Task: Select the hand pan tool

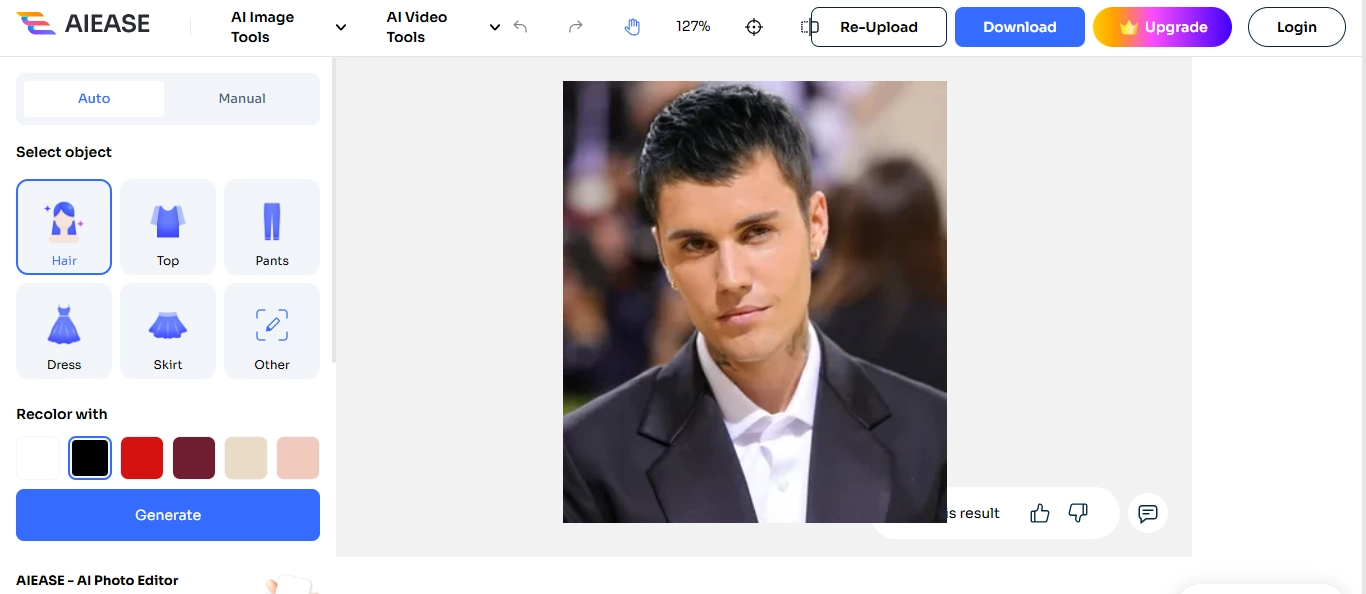Action: 632,27
